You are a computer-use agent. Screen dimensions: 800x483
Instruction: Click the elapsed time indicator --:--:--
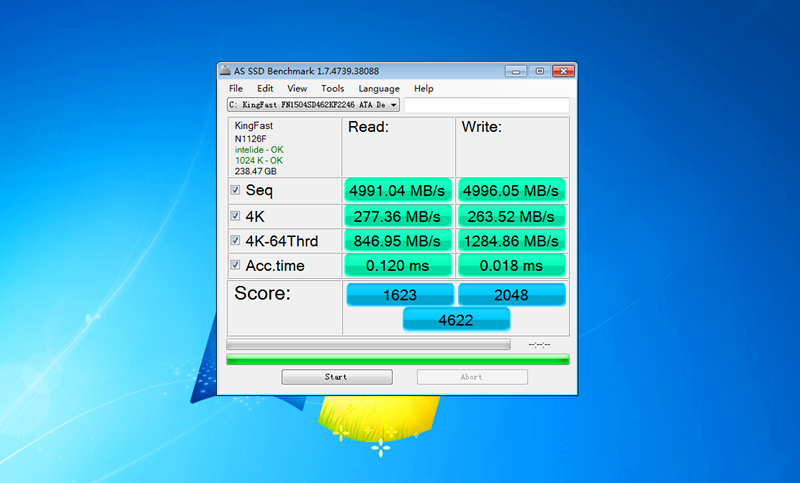pyautogui.click(x=539, y=345)
